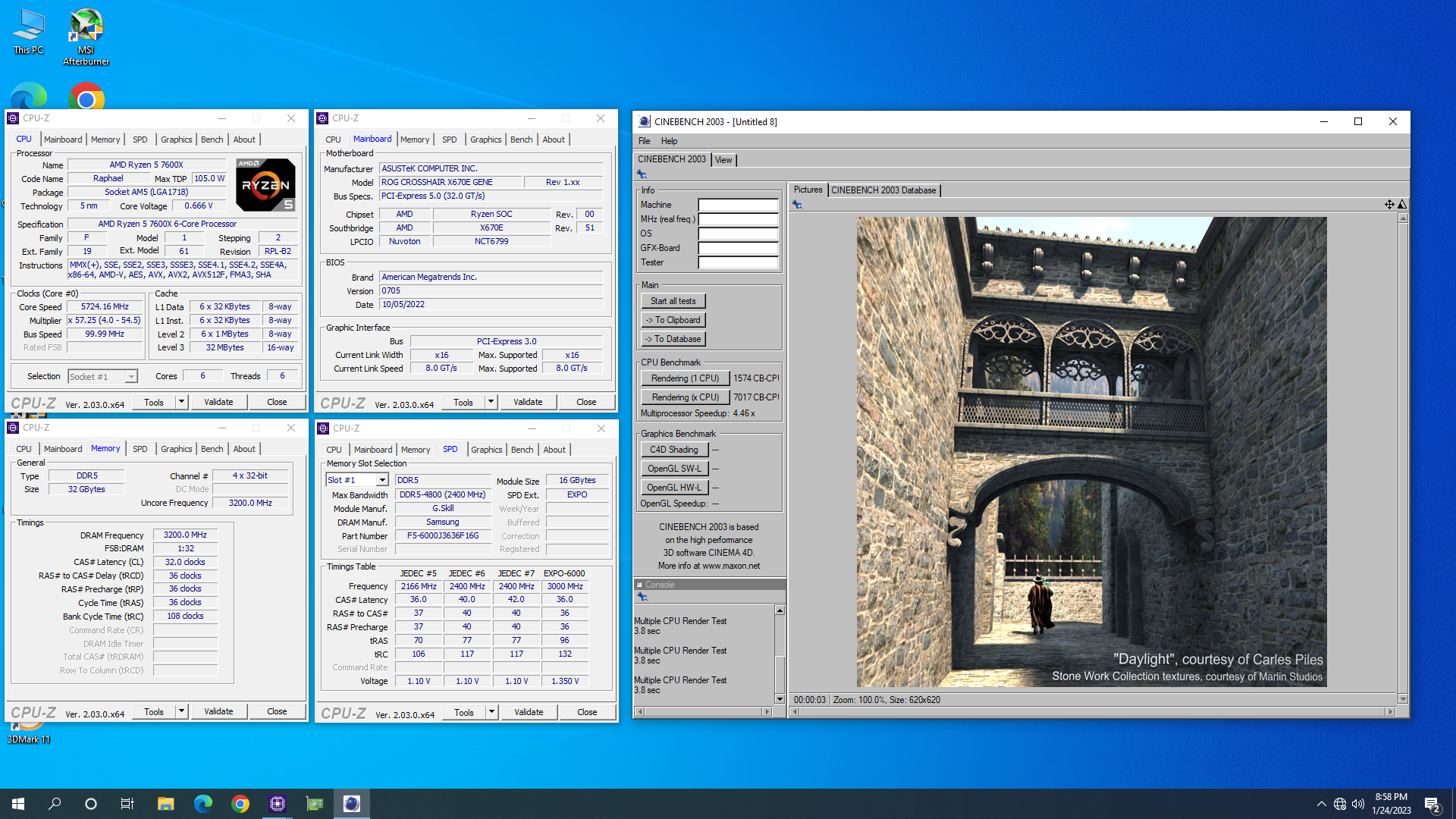
Task: Click Start all tests button
Action: (673, 301)
